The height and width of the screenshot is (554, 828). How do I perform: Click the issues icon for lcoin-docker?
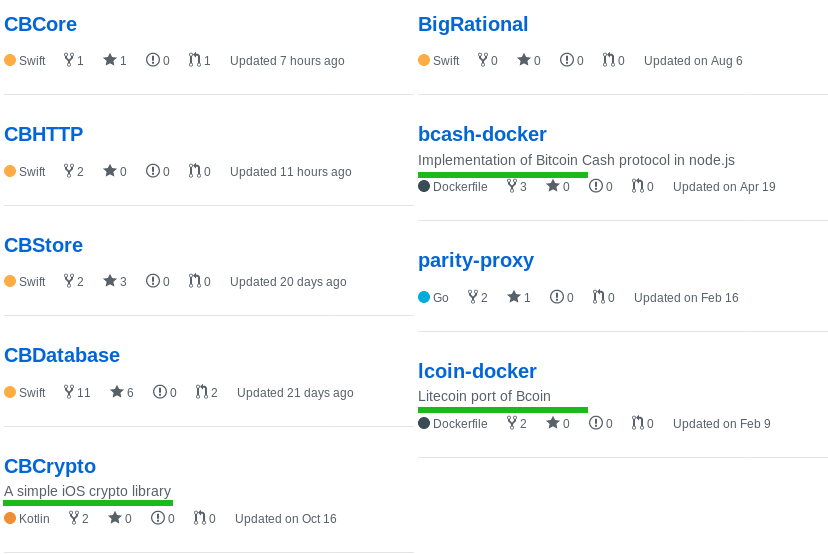pyautogui.click(x=595, y=423)
